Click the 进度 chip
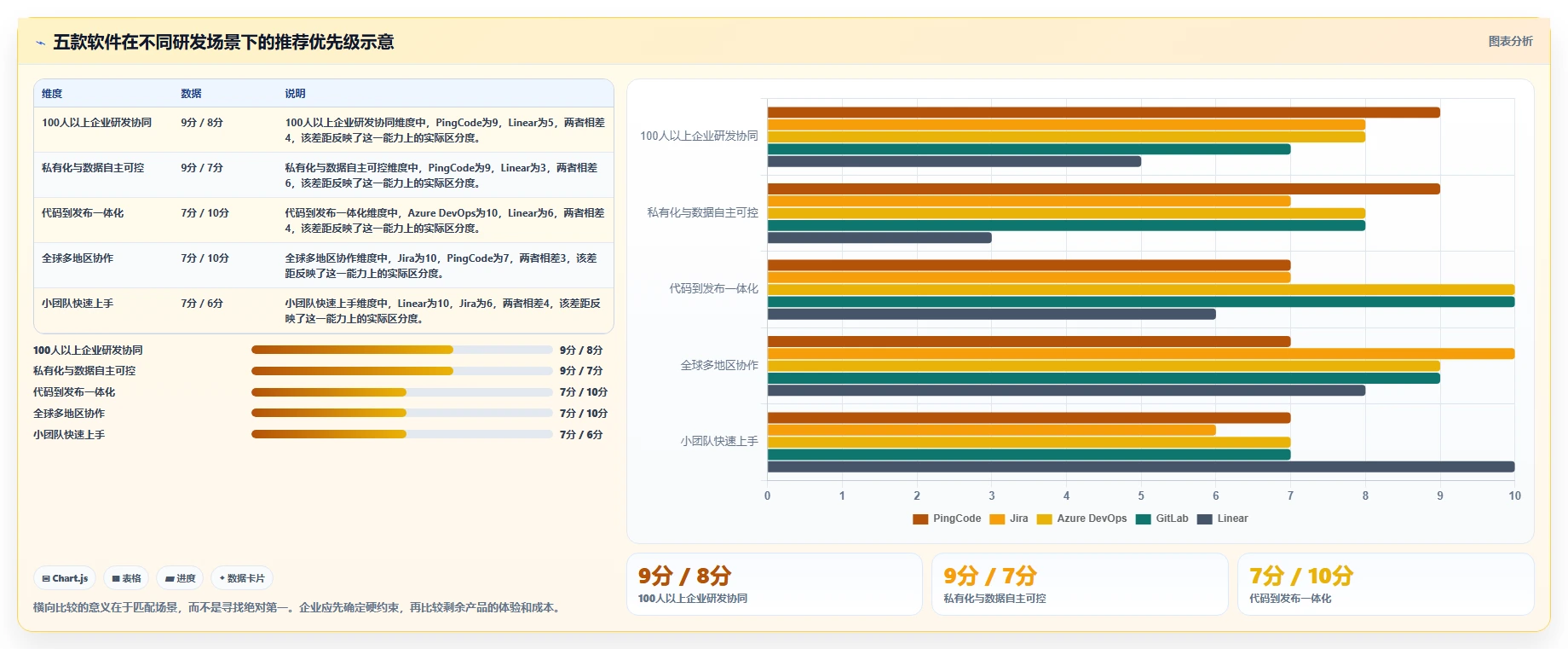 [x=180, y=578]
